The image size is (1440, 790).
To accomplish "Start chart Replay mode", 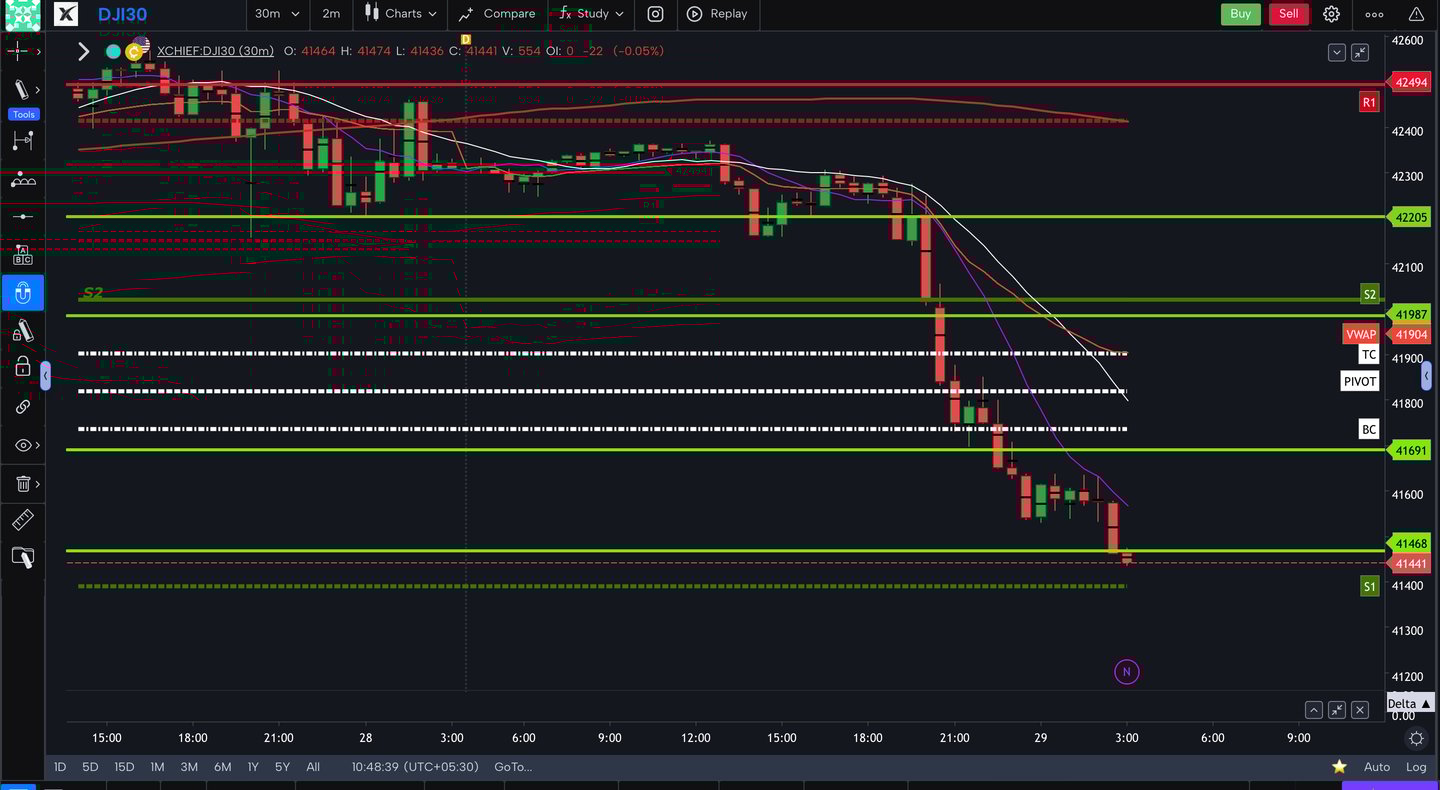I will click(x=717, y=14).
